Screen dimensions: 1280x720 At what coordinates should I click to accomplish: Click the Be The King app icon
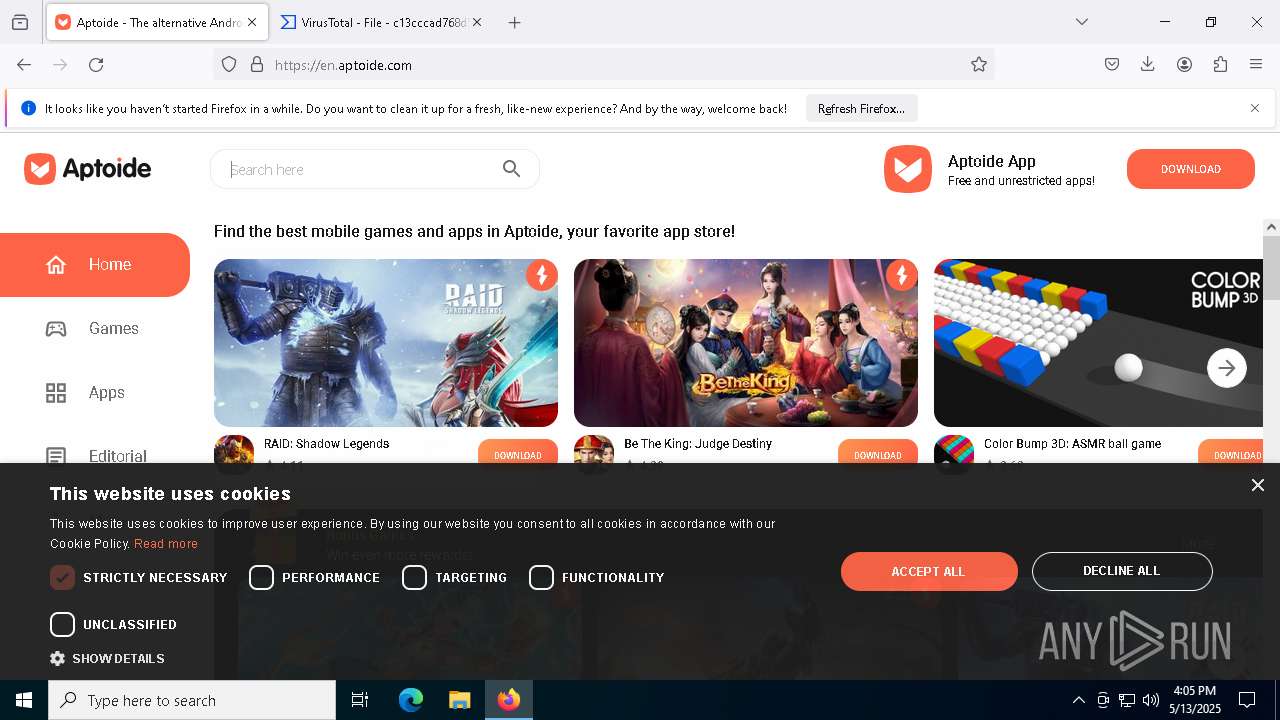click(594, 450)
